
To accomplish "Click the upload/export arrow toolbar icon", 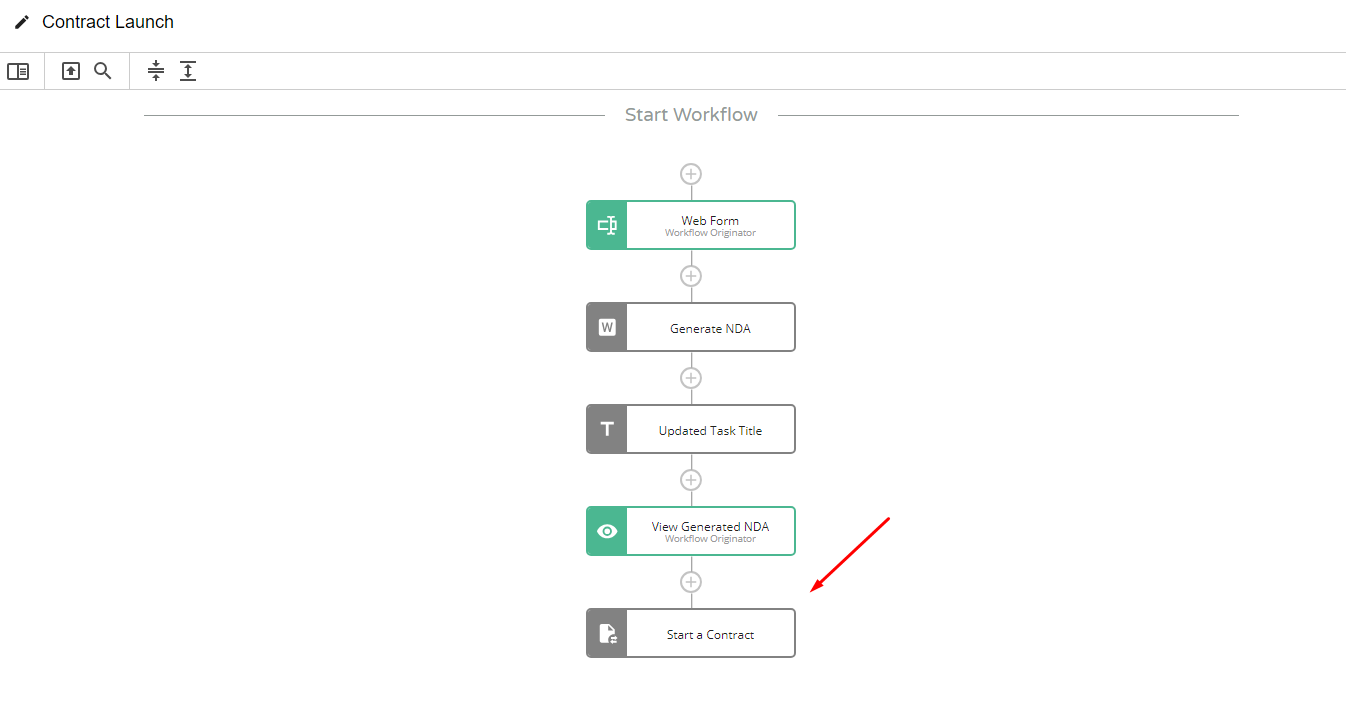I will [71, 71].
